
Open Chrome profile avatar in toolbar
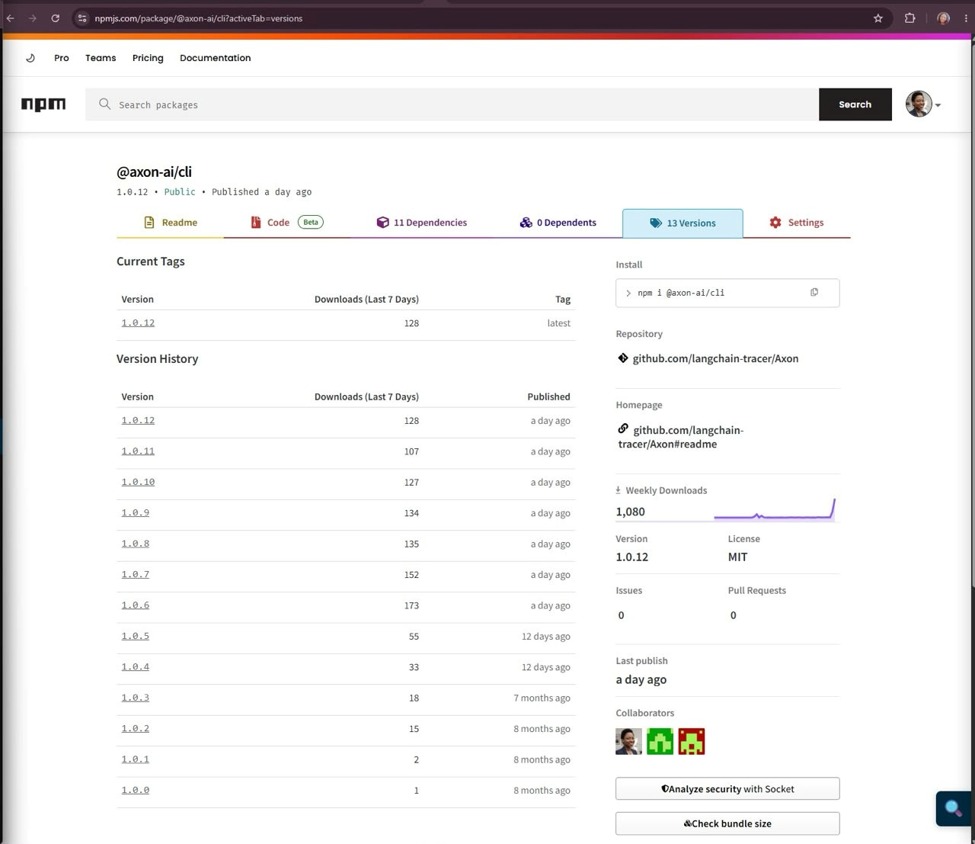point(943,18)
